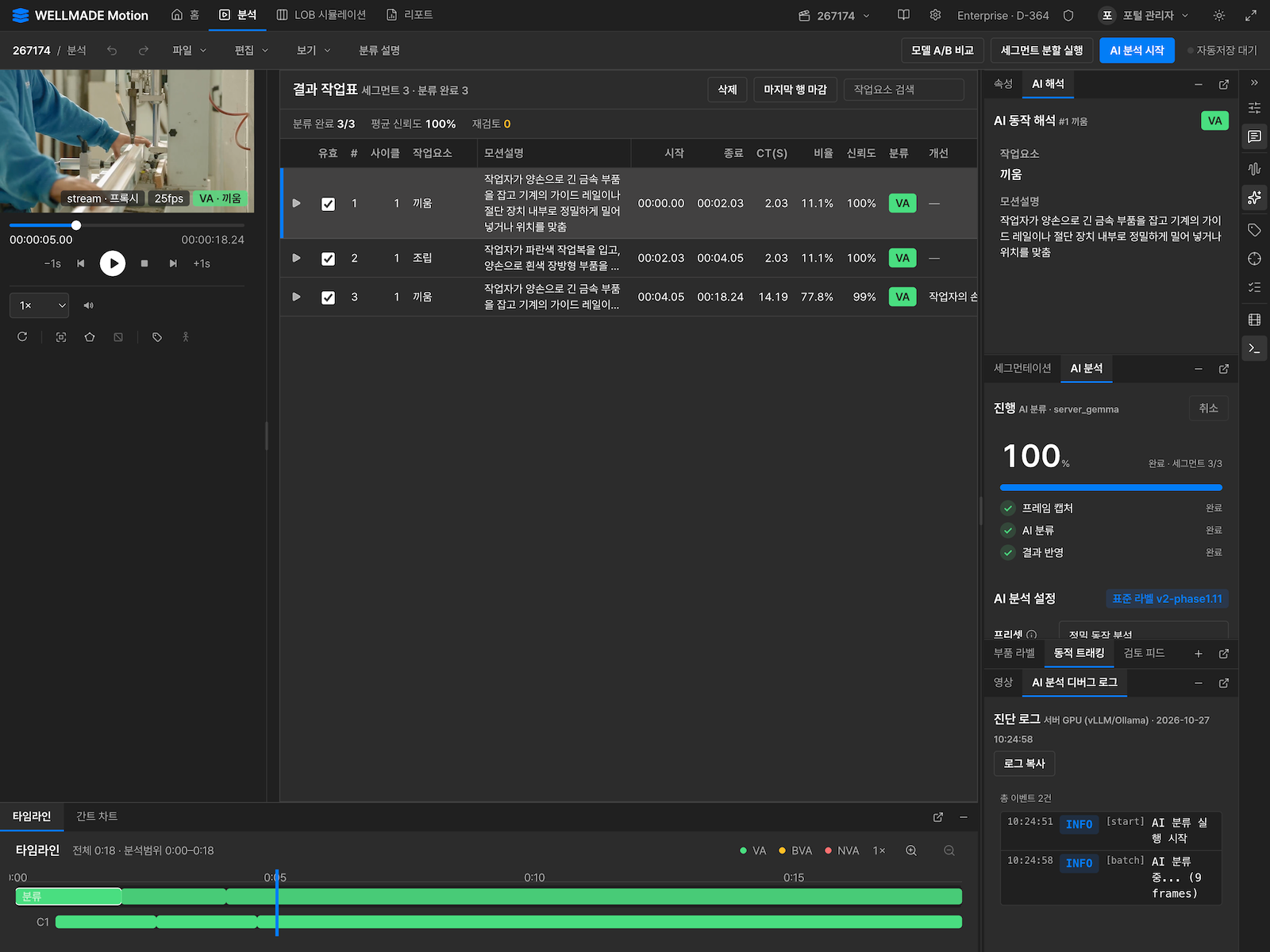
Task: Expand row 1 끼움 play triangle
Action: click(297, 203)
